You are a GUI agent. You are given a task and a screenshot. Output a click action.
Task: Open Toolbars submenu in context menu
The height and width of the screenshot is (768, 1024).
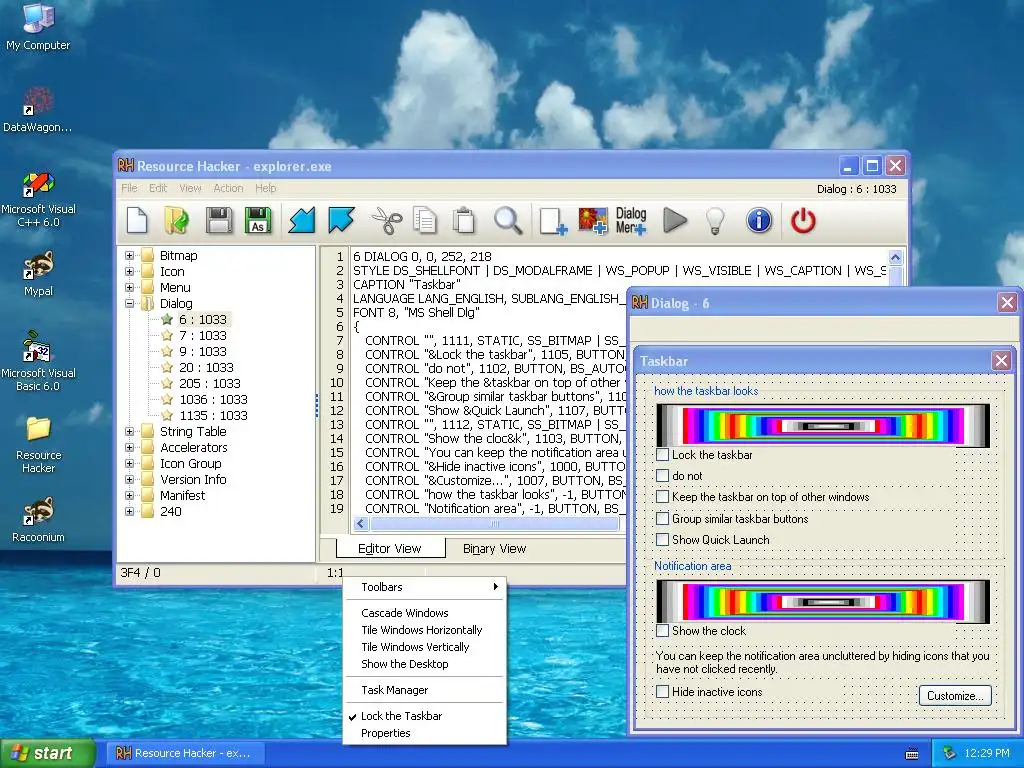424,586
